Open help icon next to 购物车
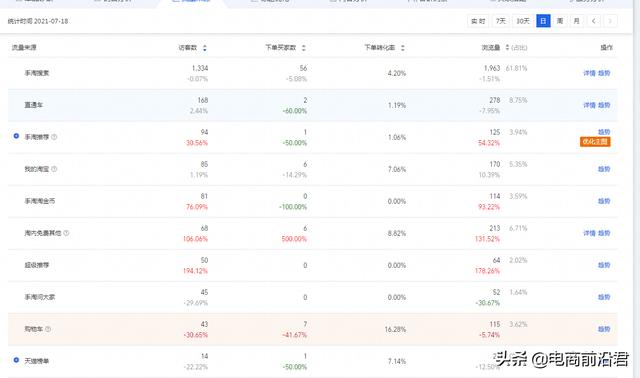The height and width of the screenshot is (378, 640). 48,329
